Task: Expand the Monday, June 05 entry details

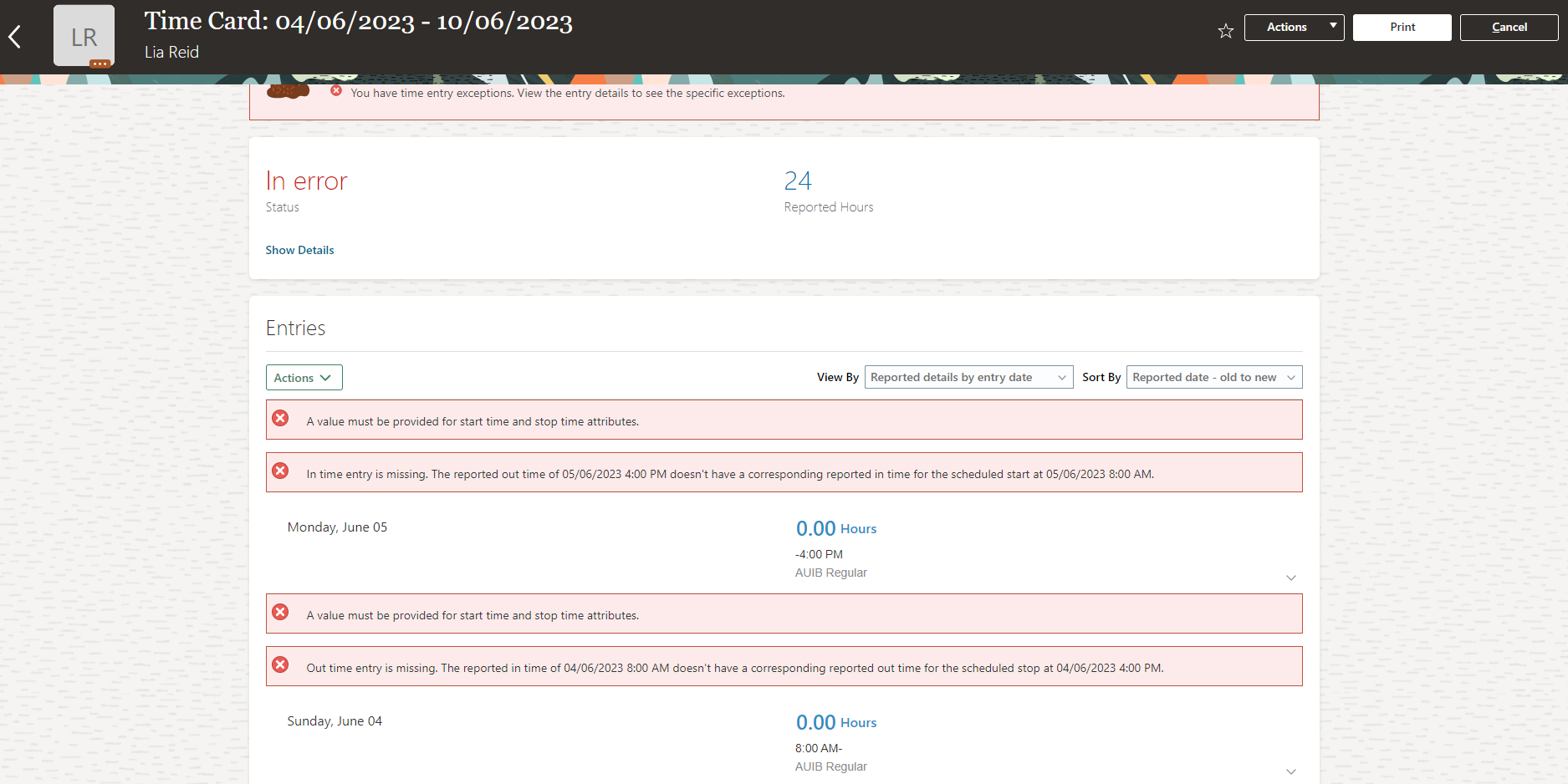Action: click(x=1290, y=578)
